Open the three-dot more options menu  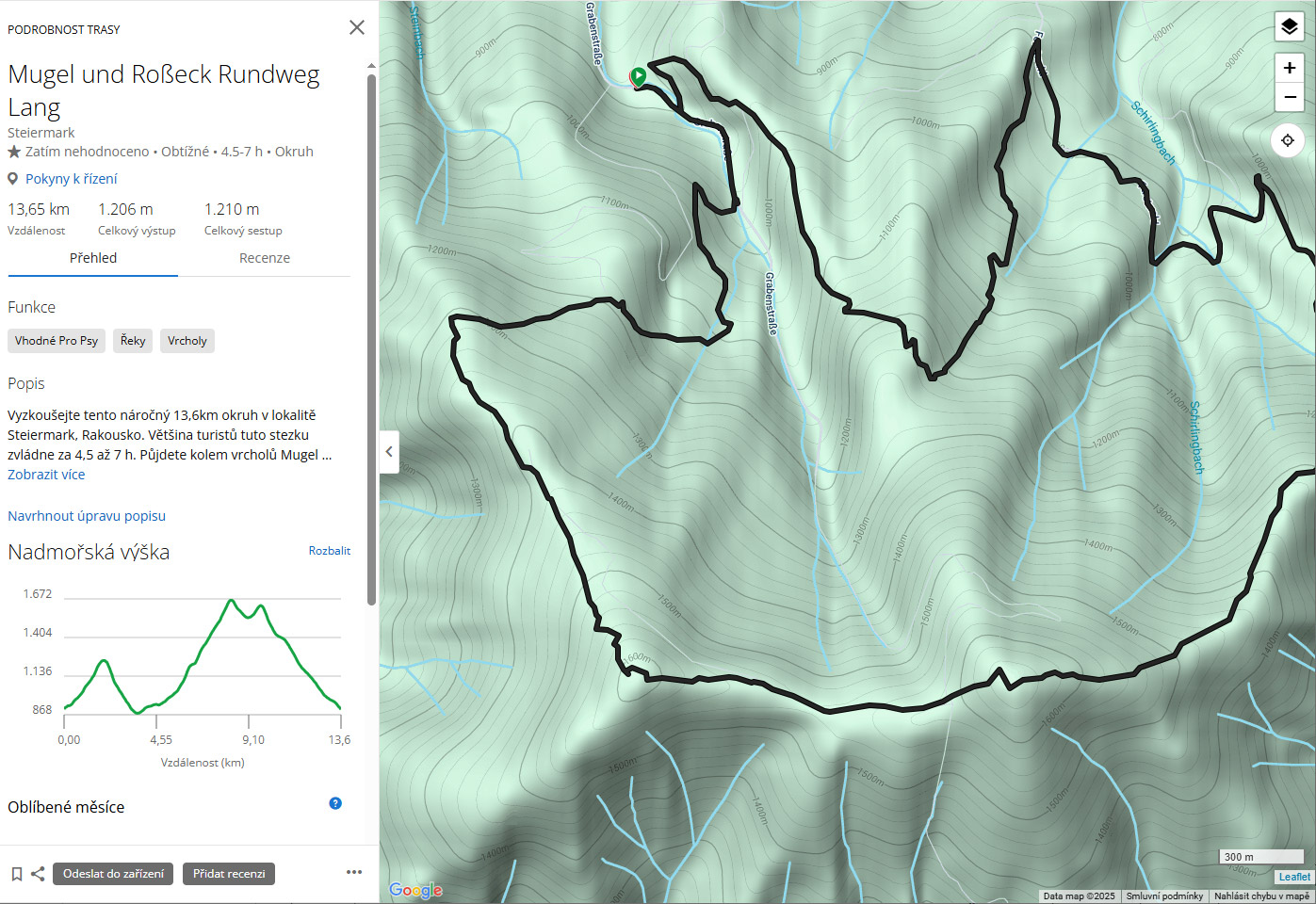pos(354,872)
